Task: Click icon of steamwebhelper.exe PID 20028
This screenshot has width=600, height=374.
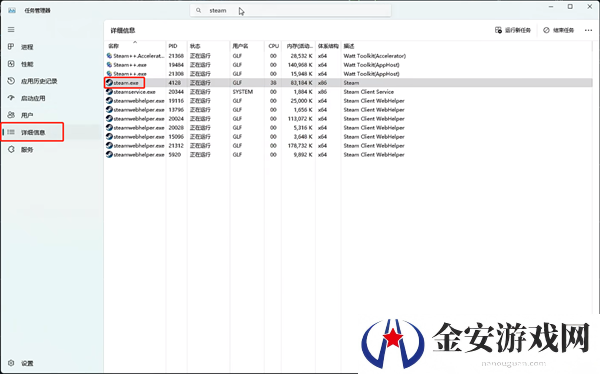Action: [x=109, y=127]
